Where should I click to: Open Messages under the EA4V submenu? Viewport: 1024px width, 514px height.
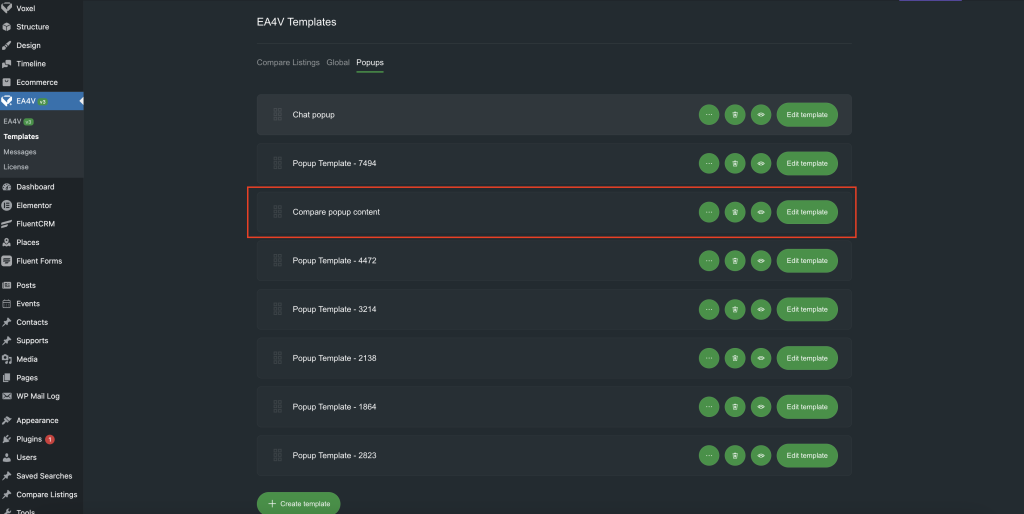pos(20,152)
